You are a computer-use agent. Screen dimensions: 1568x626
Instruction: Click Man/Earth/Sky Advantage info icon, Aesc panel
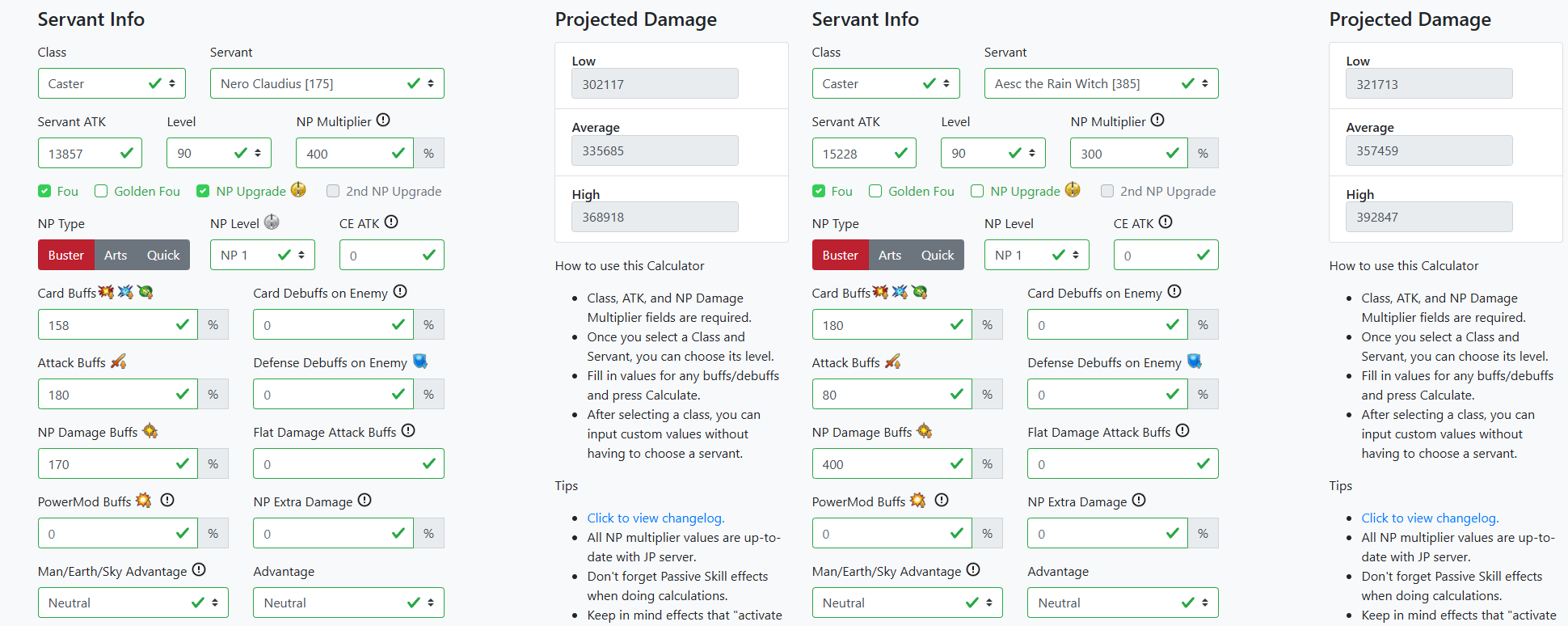[973, 569]
